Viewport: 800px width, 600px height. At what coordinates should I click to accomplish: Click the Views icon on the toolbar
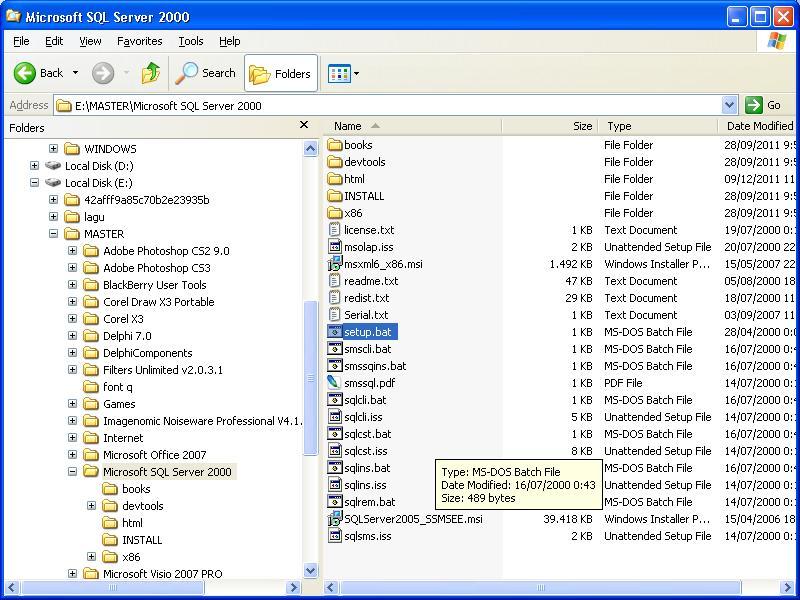[339, 72]
